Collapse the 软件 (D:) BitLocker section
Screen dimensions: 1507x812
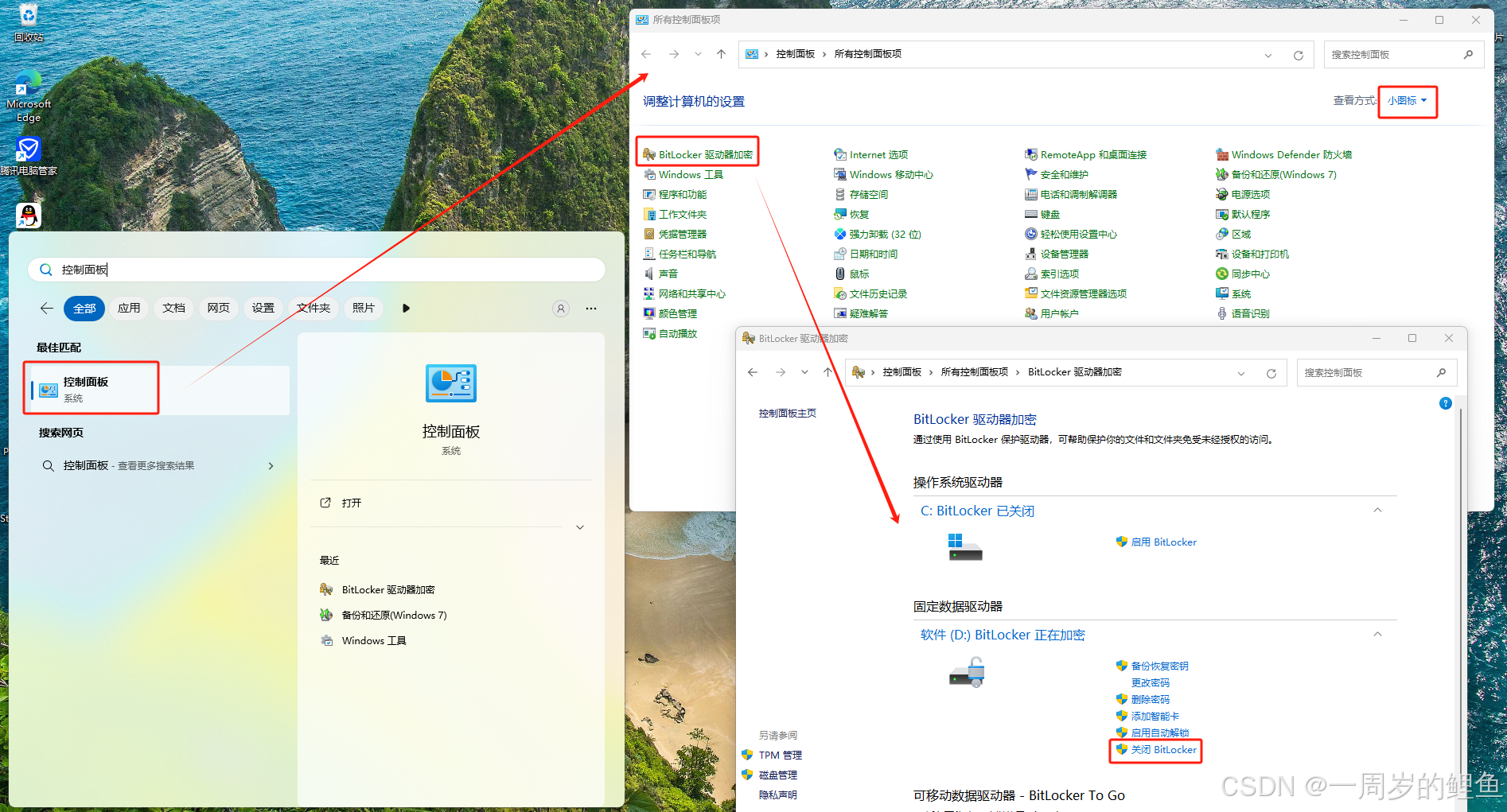click(x=1377, y=635)
